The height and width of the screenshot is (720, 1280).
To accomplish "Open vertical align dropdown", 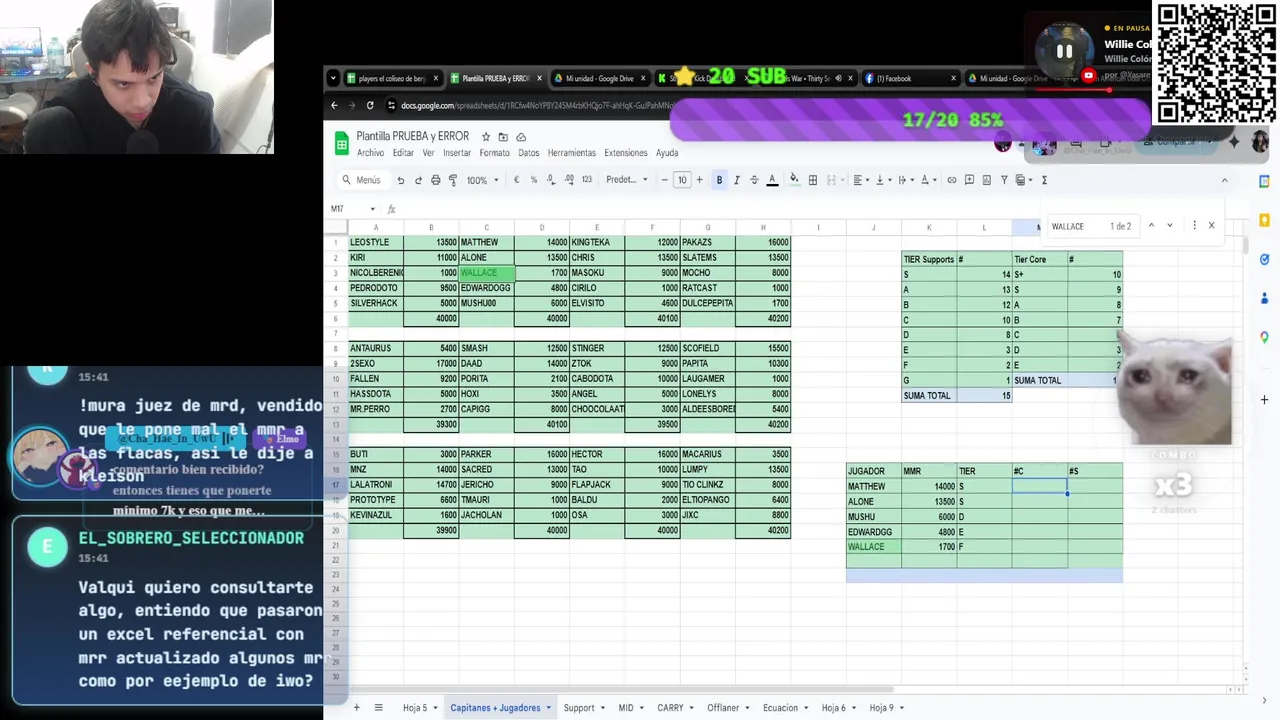I will [x=883, y=180].
